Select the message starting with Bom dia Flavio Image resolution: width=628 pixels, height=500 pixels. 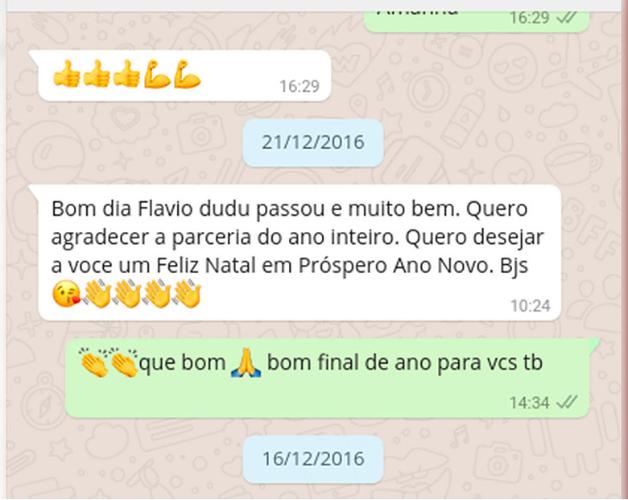[300, 253]
